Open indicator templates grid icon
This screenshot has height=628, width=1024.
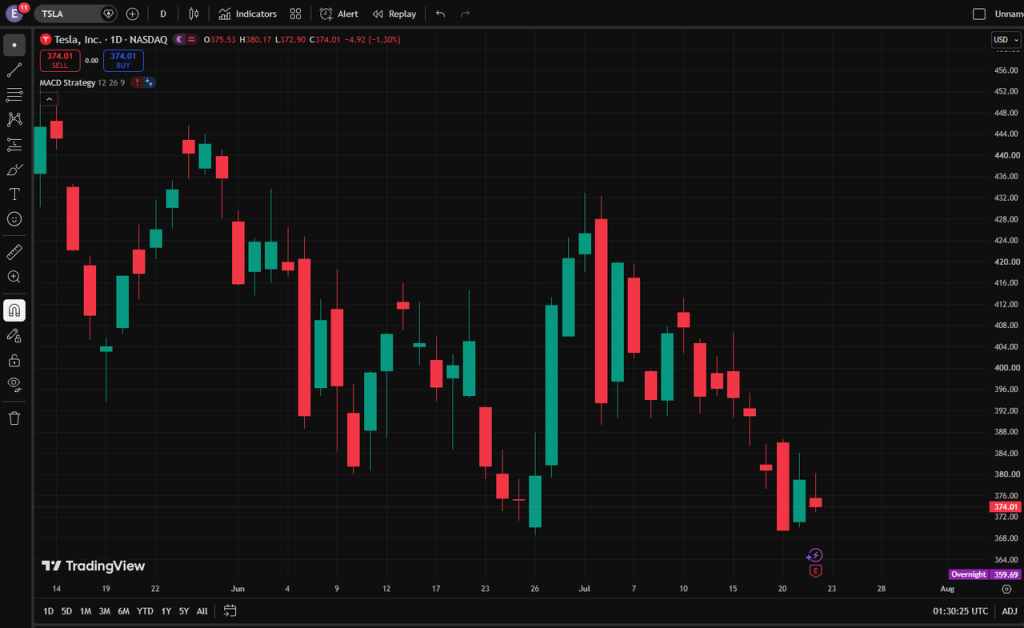[296, 14]
